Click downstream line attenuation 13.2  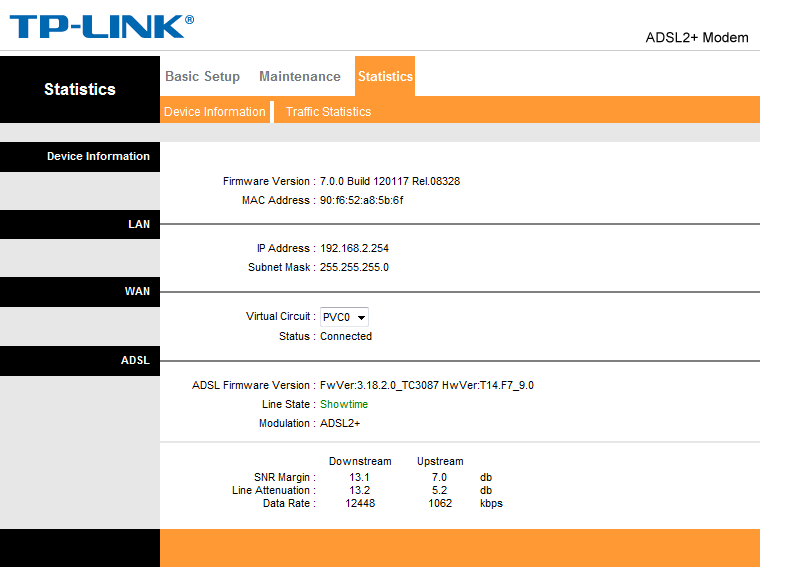[x=360, y=491]
